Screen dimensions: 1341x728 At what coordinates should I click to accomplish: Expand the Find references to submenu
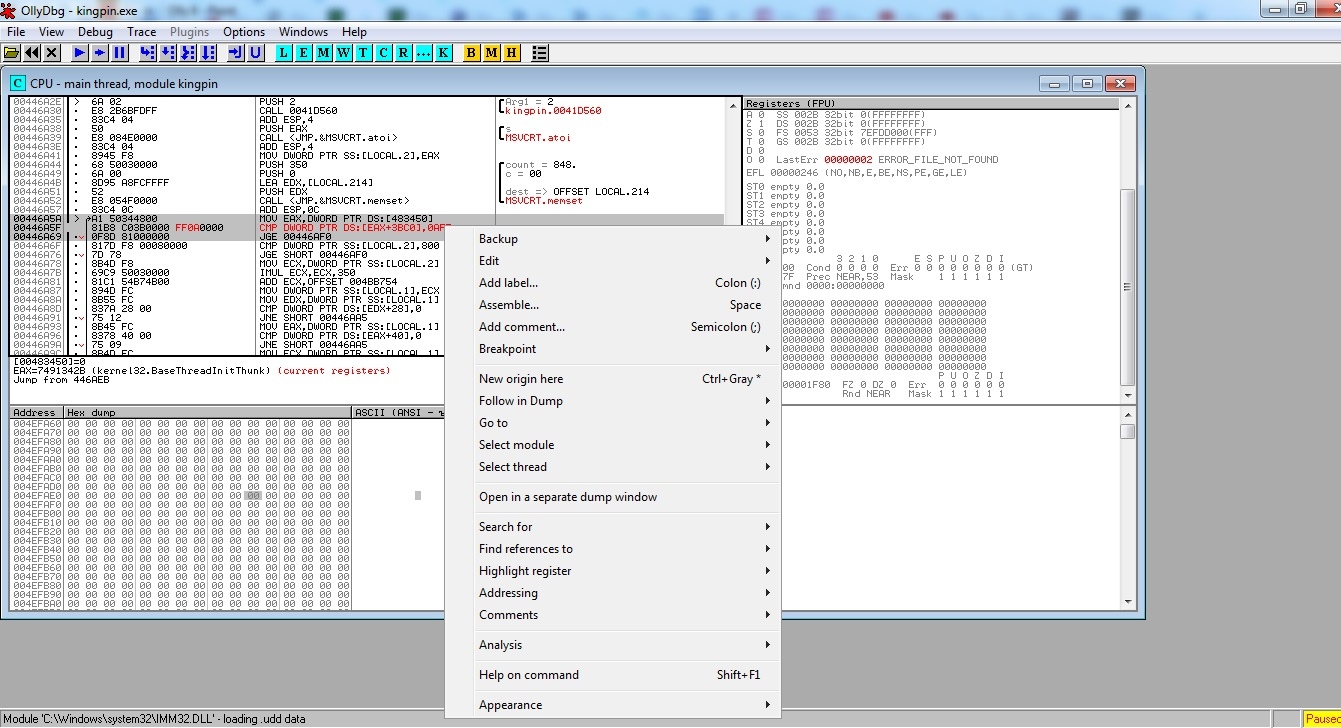point(612,549)
